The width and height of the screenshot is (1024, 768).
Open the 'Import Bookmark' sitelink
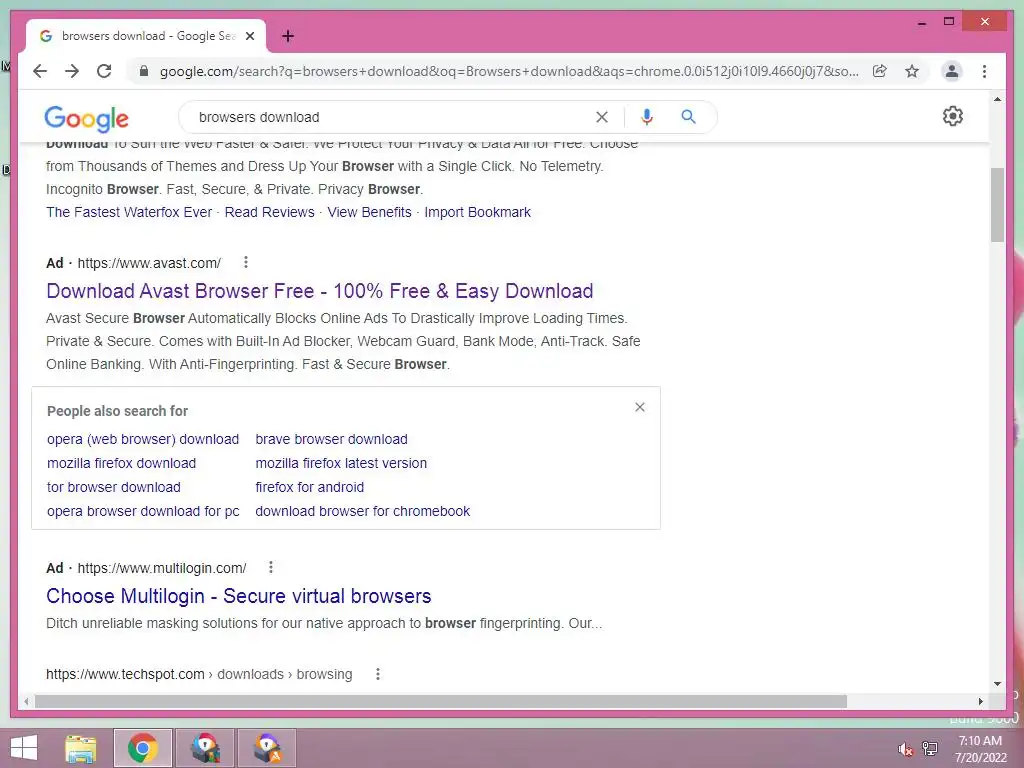(x=477, y=212)
